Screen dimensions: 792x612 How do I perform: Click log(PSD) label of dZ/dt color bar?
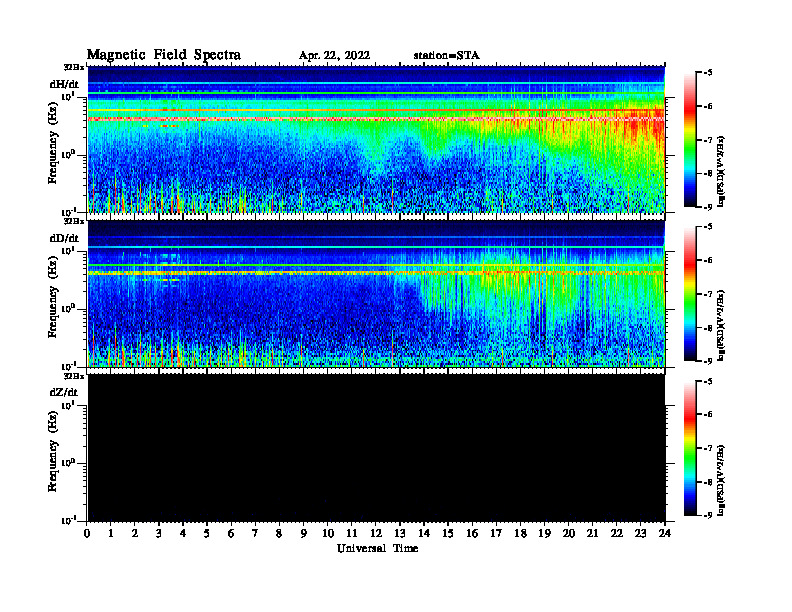point(722,480)
